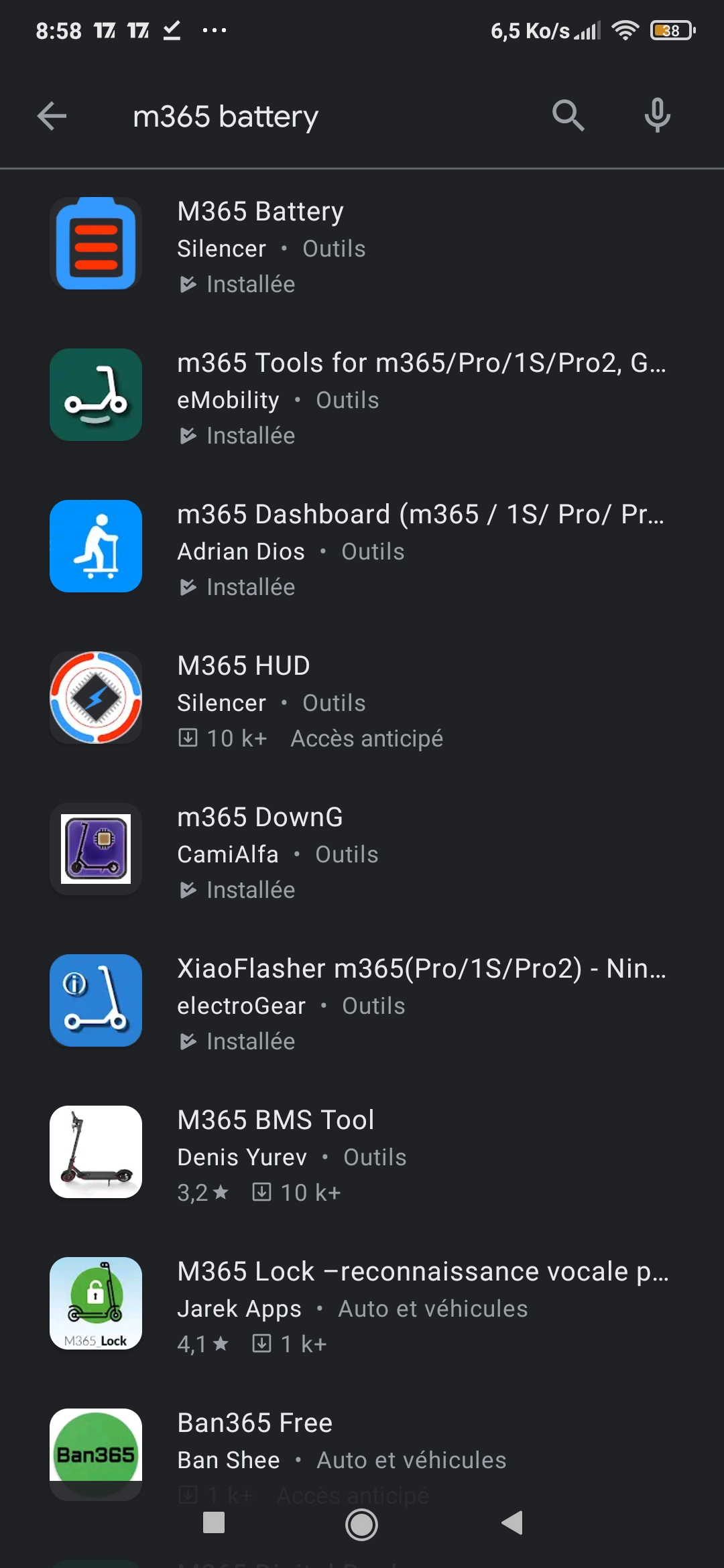Open the XiaoFlasher m365 result title
Viewport: 724px width, 1568px height.
(x=422, y=968)
